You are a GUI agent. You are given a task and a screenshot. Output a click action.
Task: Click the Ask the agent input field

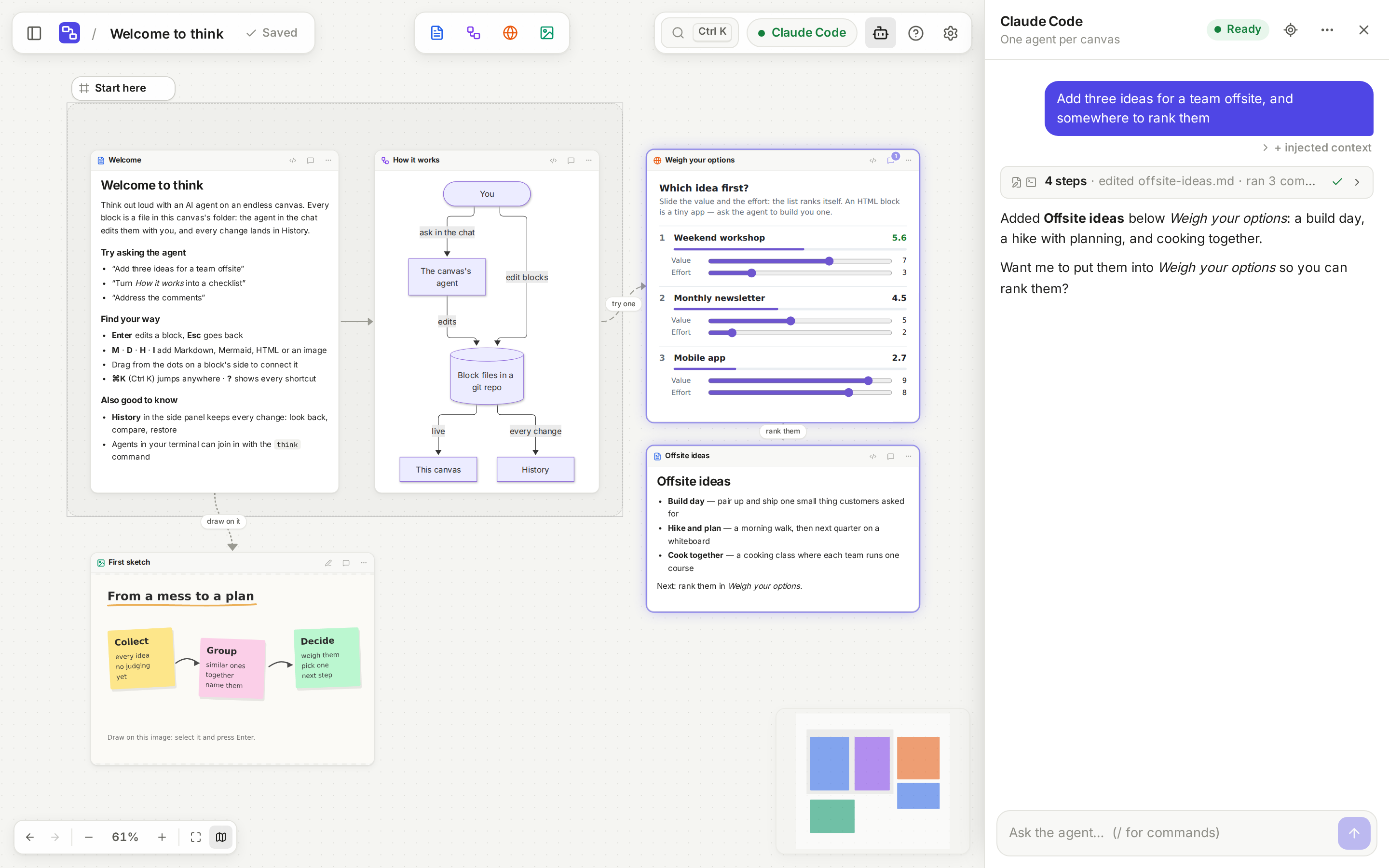(x=1168, y=833)
